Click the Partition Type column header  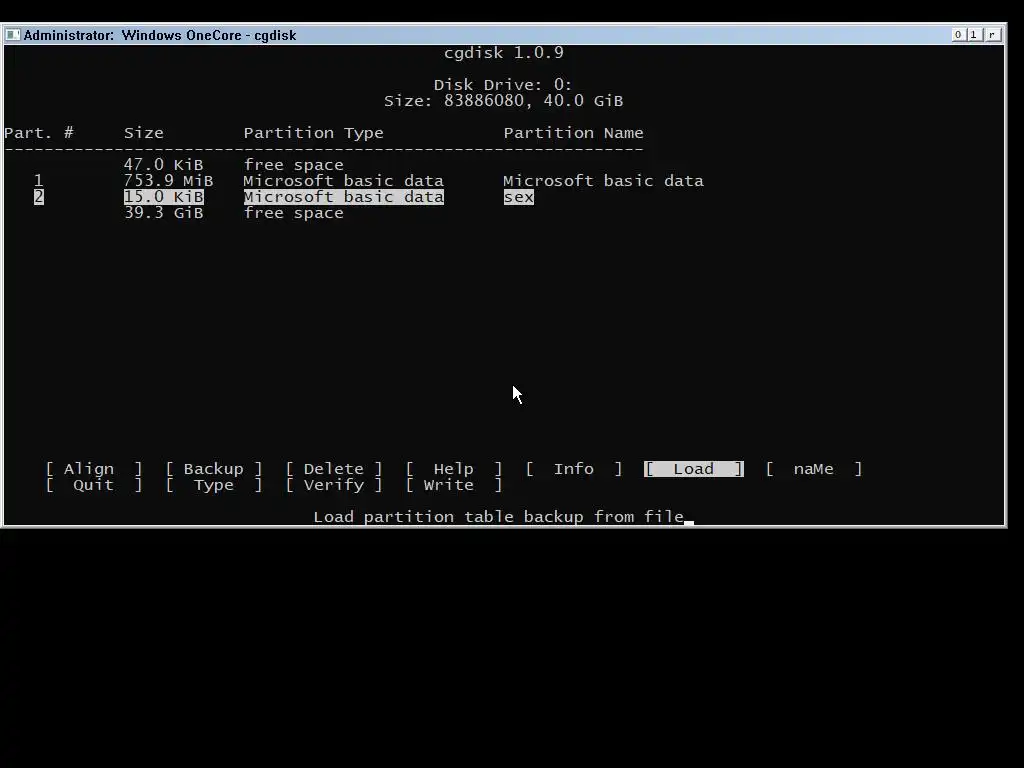(x=313, y=133)
